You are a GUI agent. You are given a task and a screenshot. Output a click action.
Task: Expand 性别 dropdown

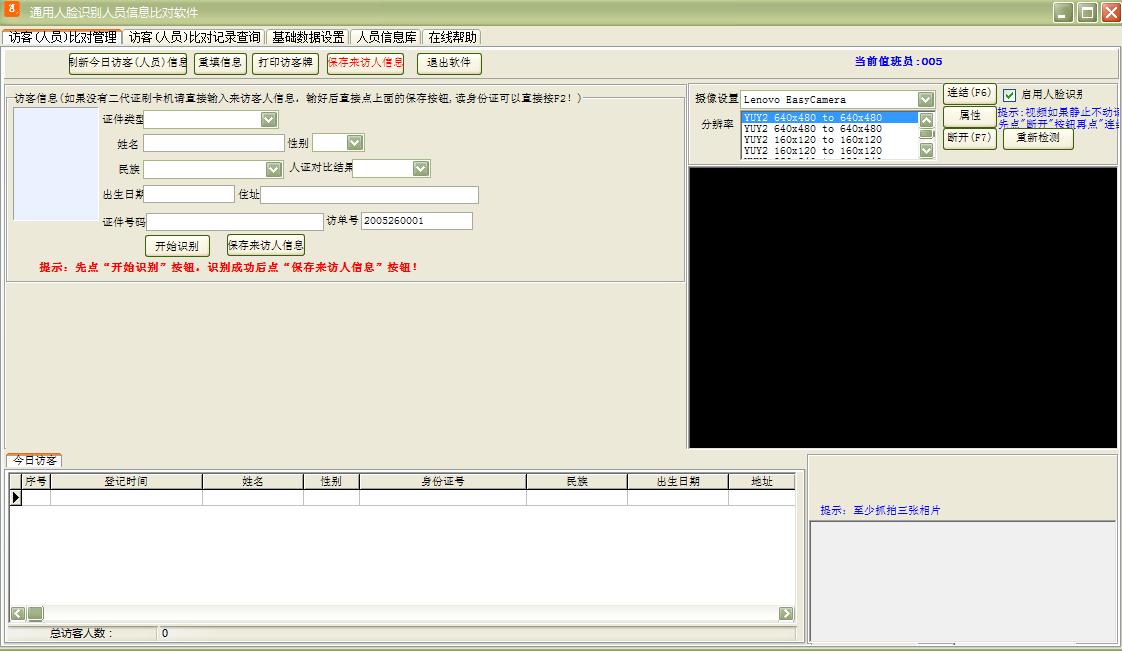click(x=355, y=142)
